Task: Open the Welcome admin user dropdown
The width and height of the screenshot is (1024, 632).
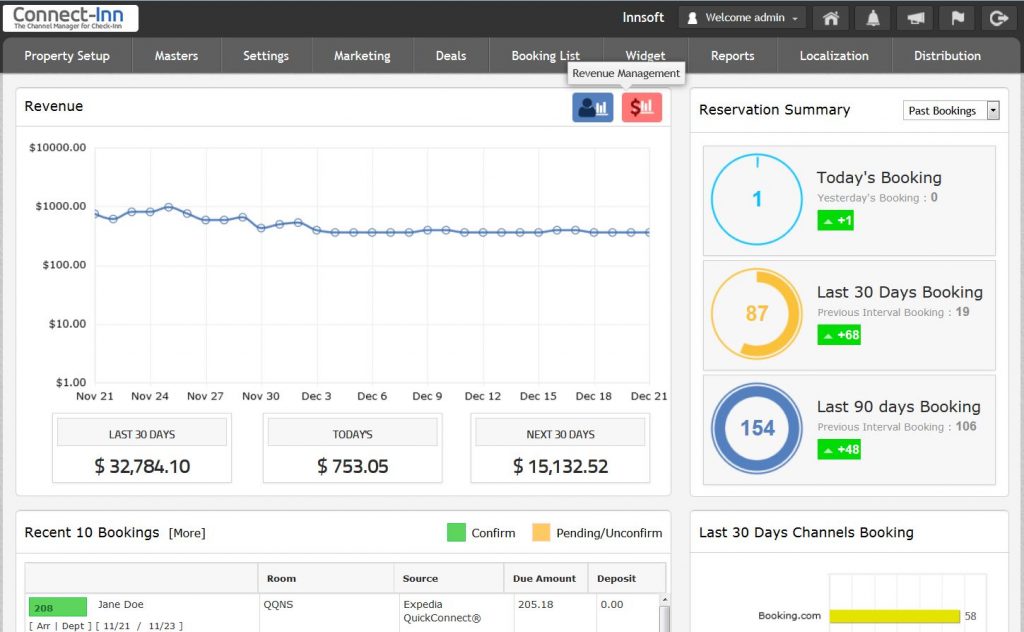Action: 743,18
